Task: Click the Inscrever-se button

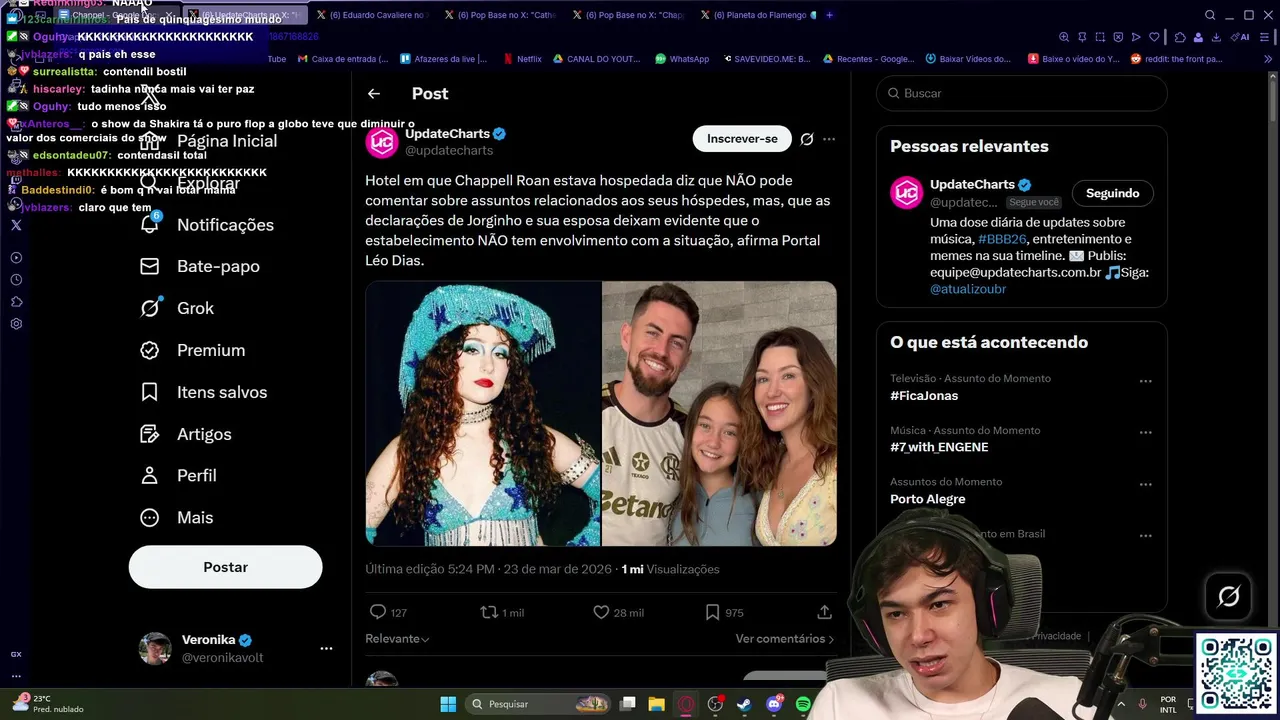Action: click(742, 139)
